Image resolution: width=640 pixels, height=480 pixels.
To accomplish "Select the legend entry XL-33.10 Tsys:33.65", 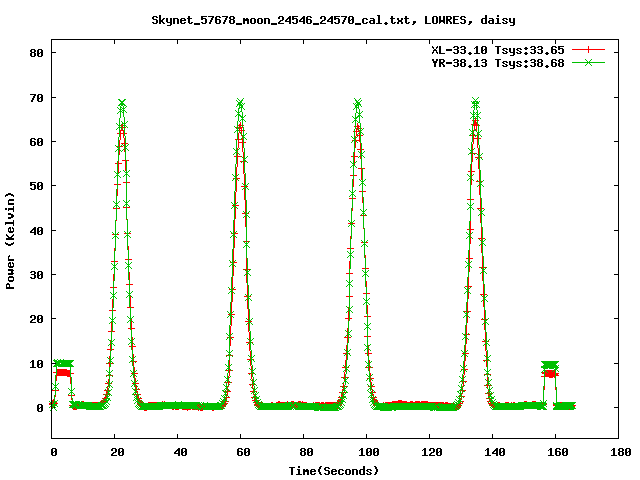I will (x=498, y=50).
